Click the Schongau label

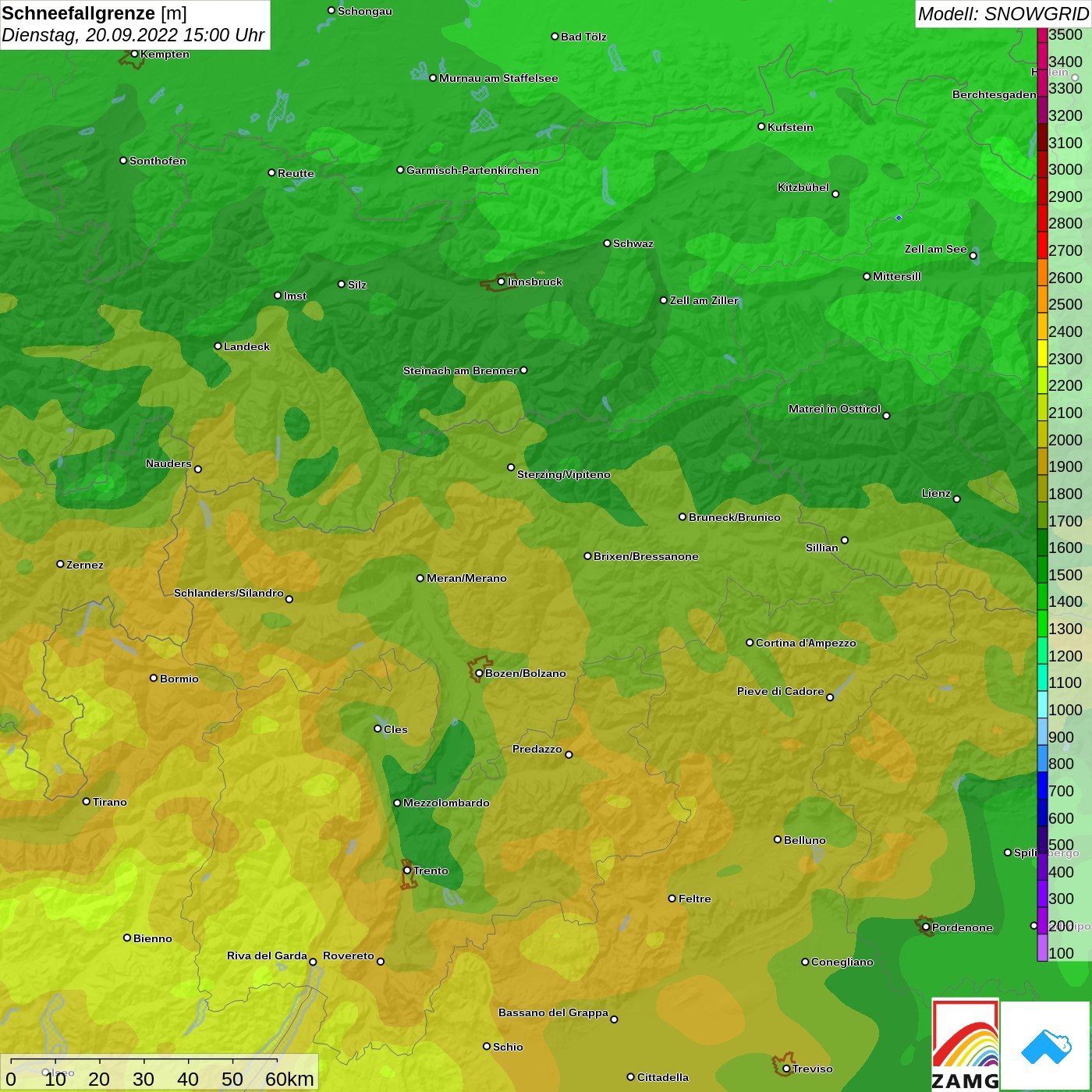coord(365,11)
